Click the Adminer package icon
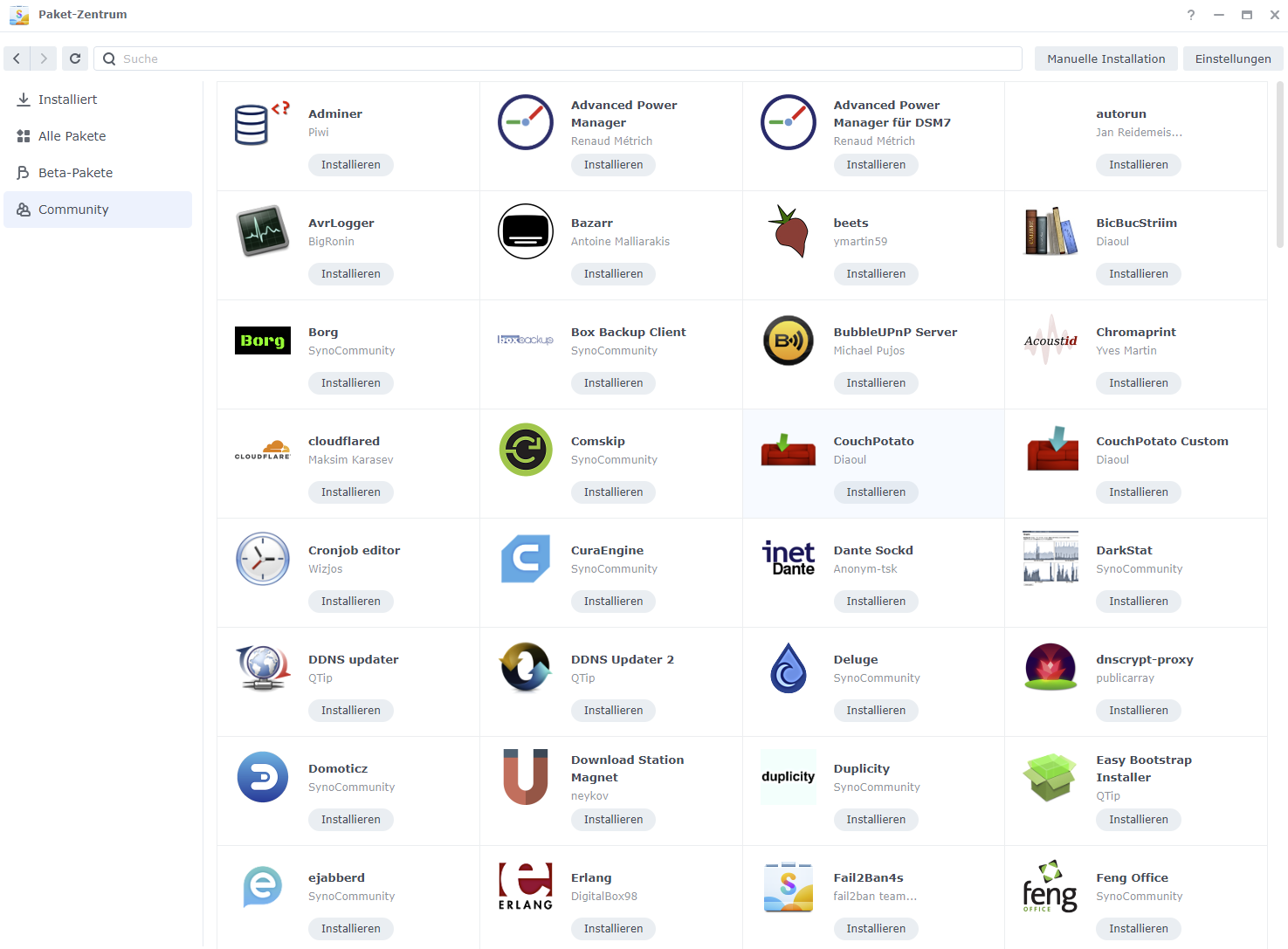1288x949 pixels. pyautogui.click(x=262, y=122)
